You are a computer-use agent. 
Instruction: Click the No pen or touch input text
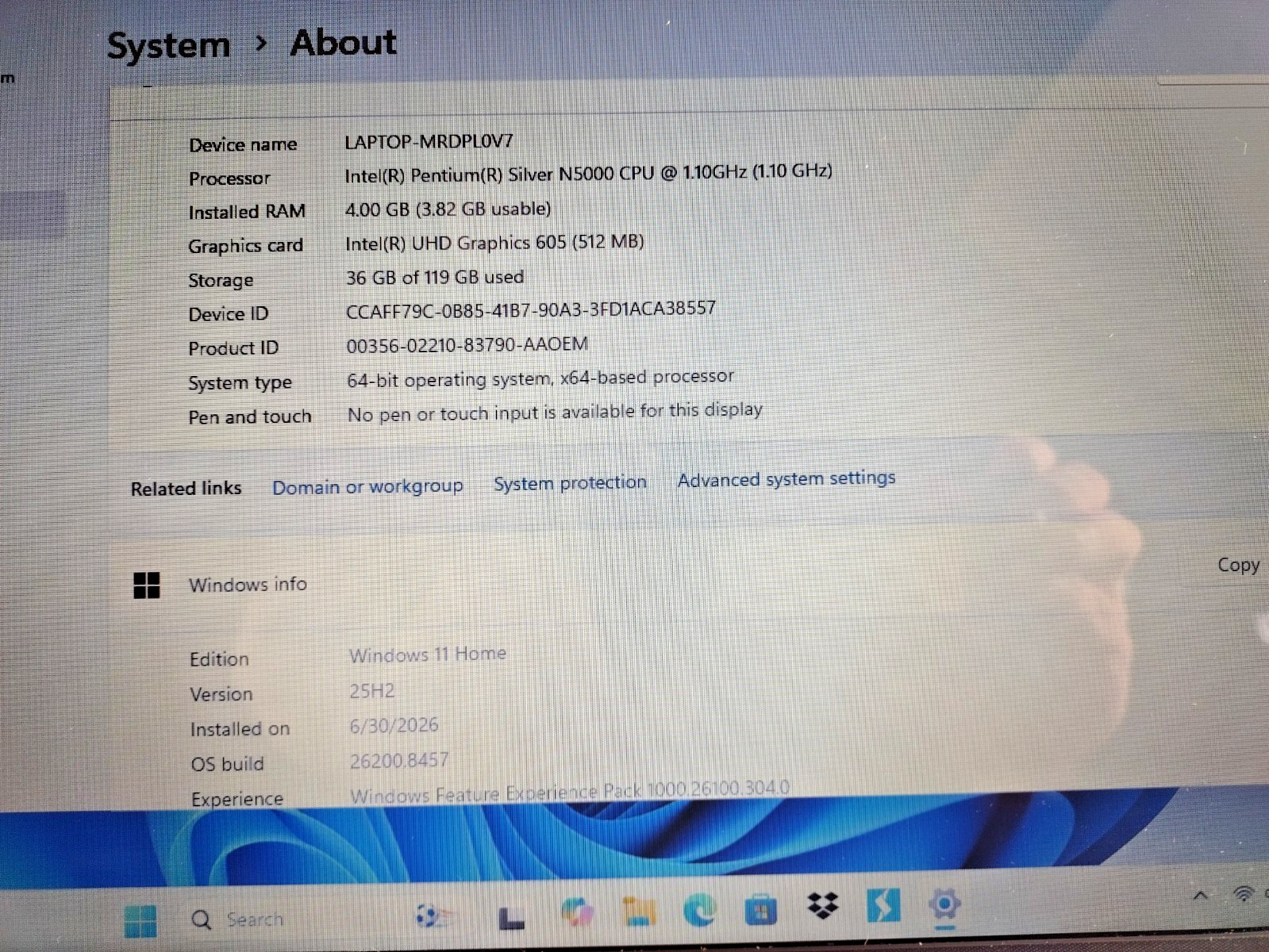pyautogui.click(x=555, y=413)
